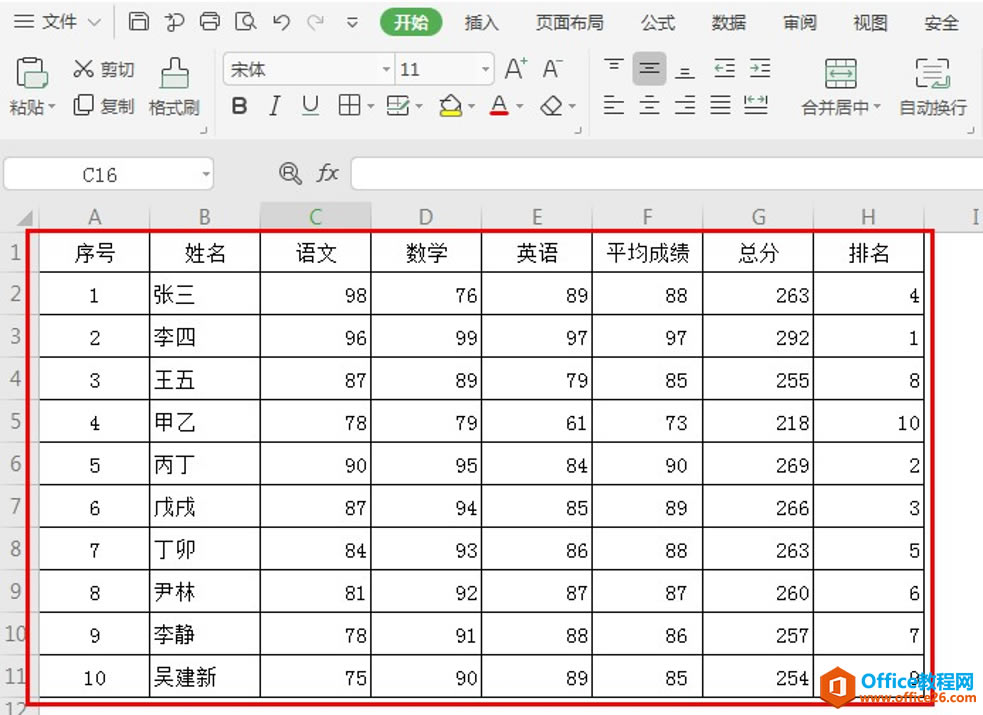
Task: Expand Paste options arrow
Action: (x=52, y=107)
